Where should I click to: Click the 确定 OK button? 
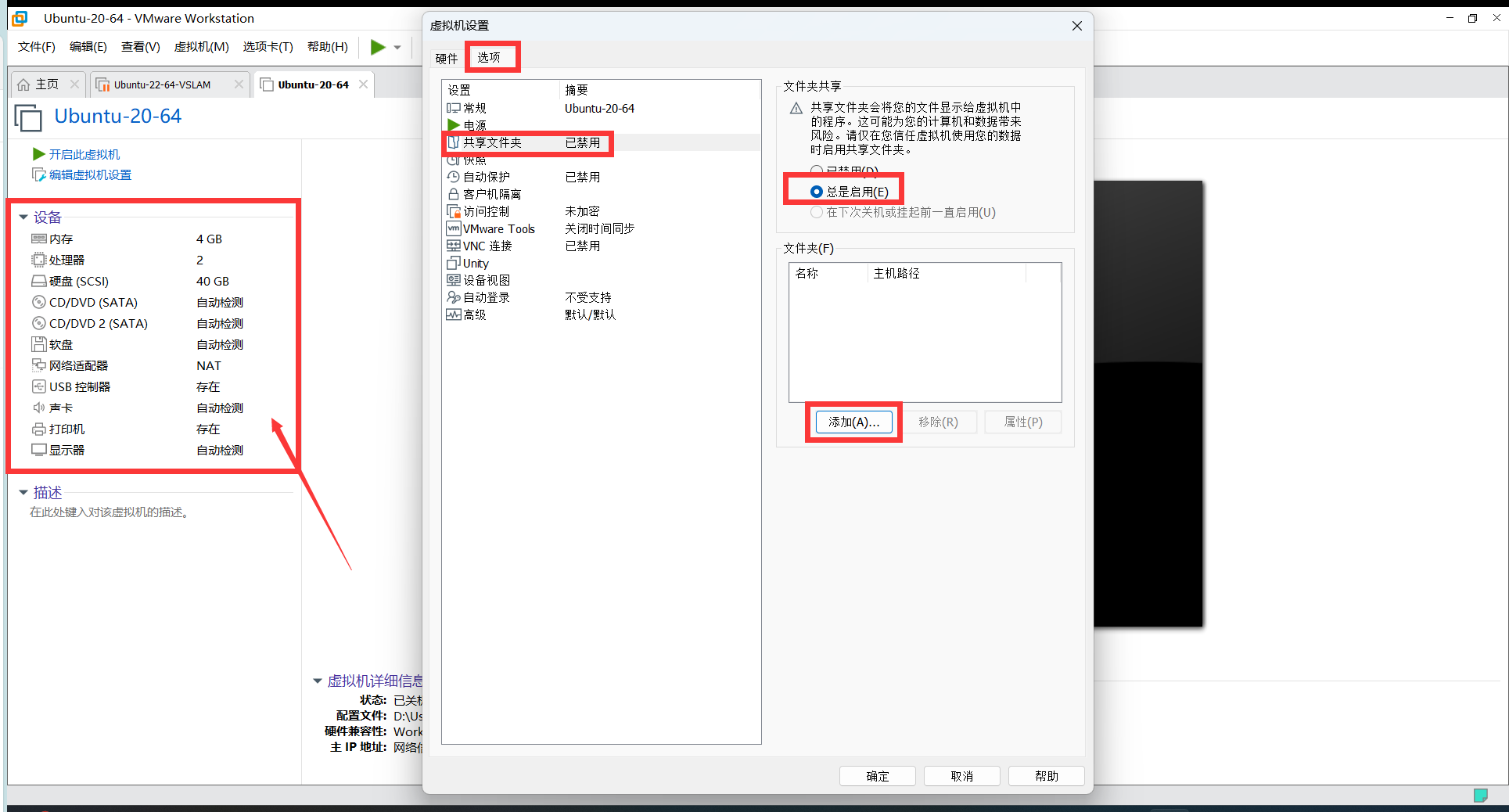(x=878, y=776)
